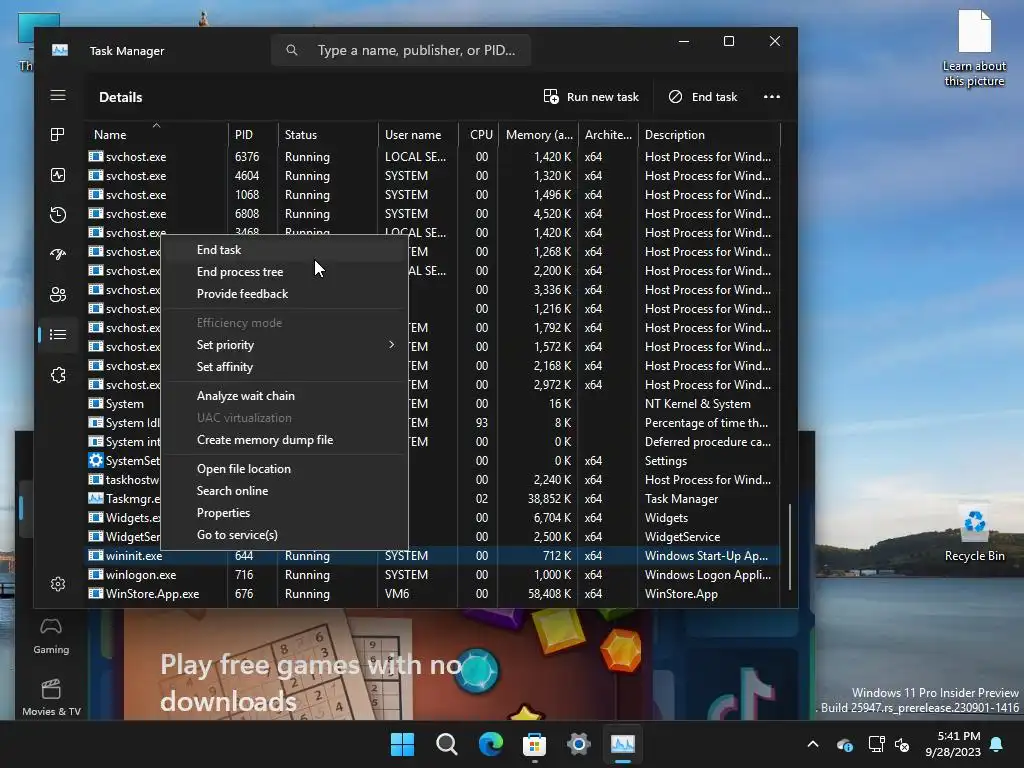Select svchost.exe with PID 6376
This screenshot has width=1024, height=768.
tap(433, 157)
